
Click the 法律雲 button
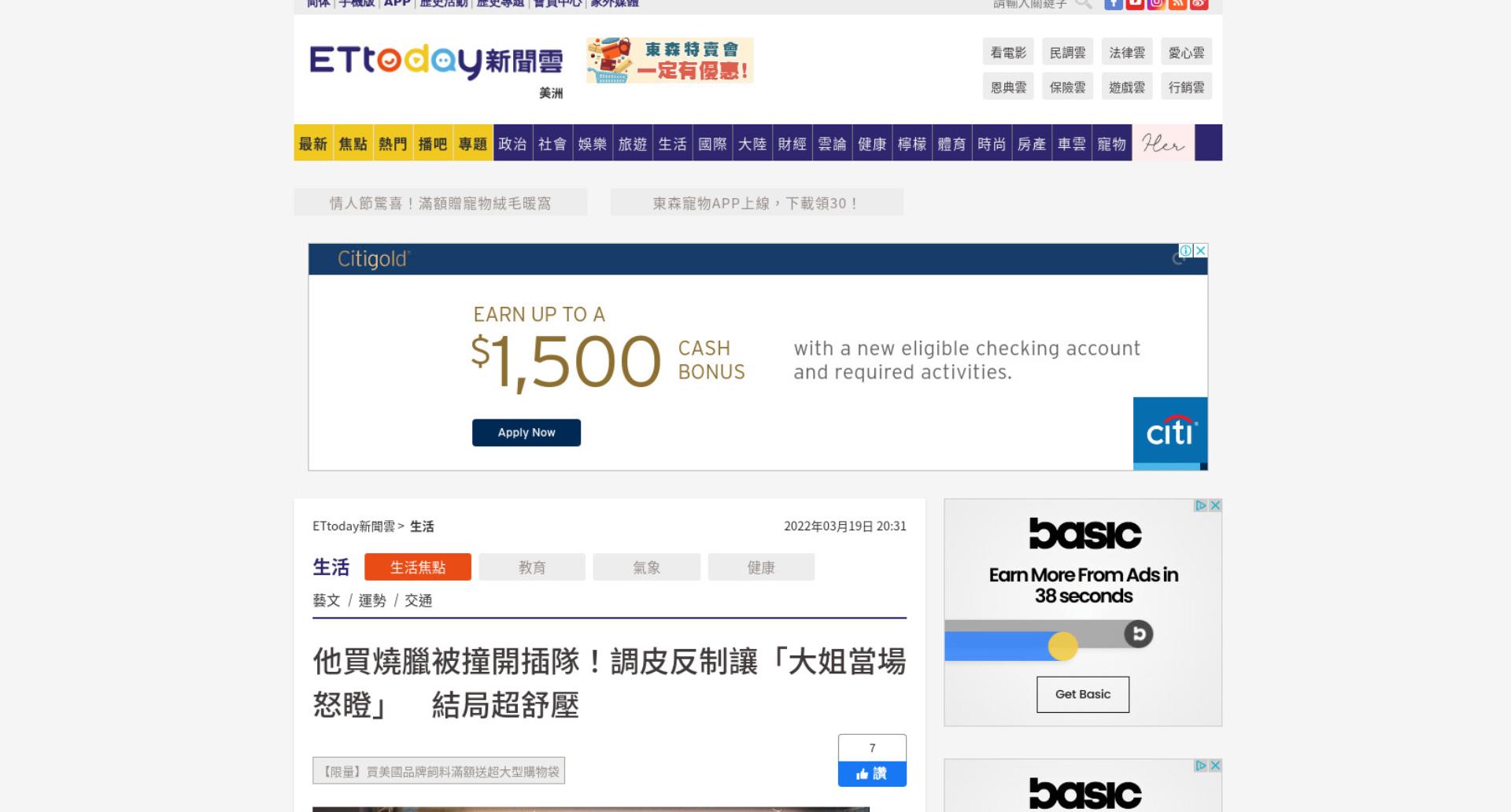(x=1127, y=53)
